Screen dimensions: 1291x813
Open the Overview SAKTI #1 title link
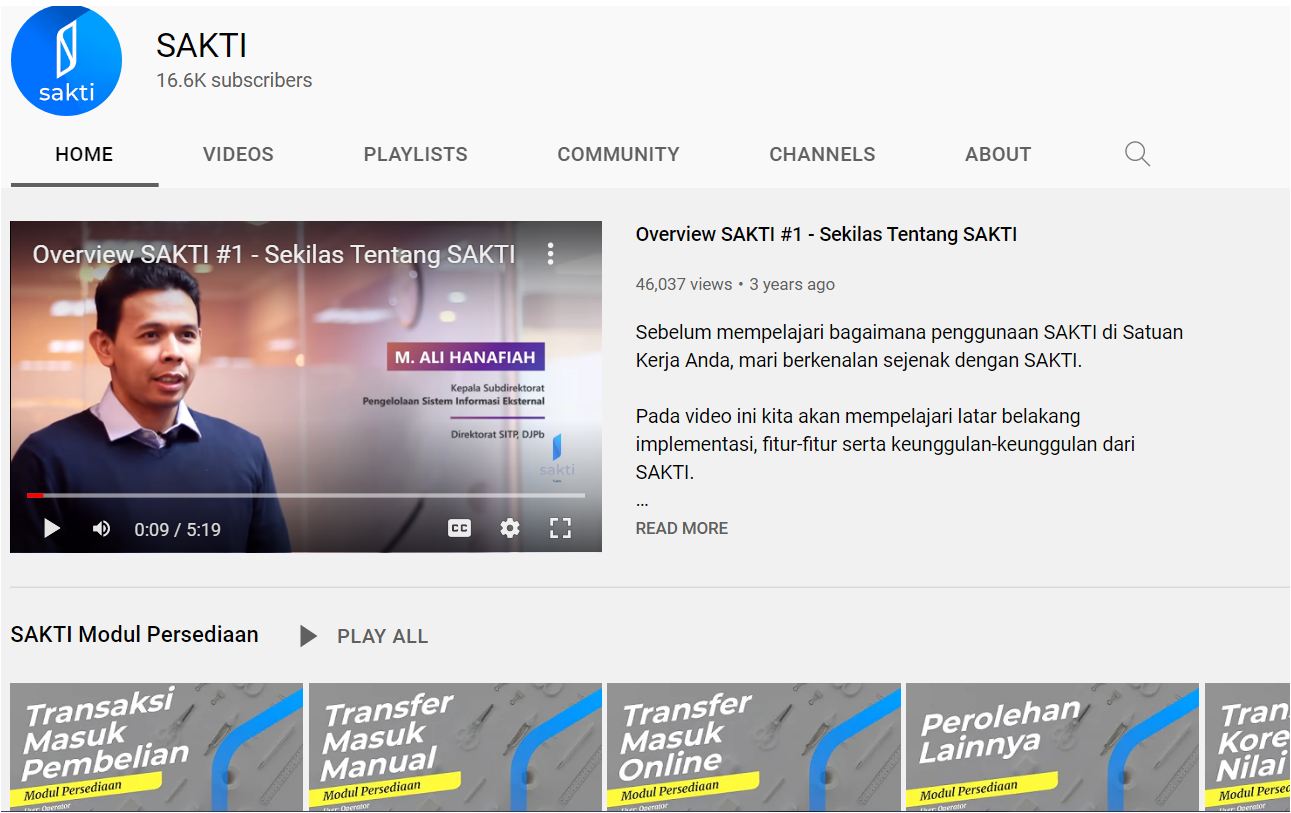826,235
